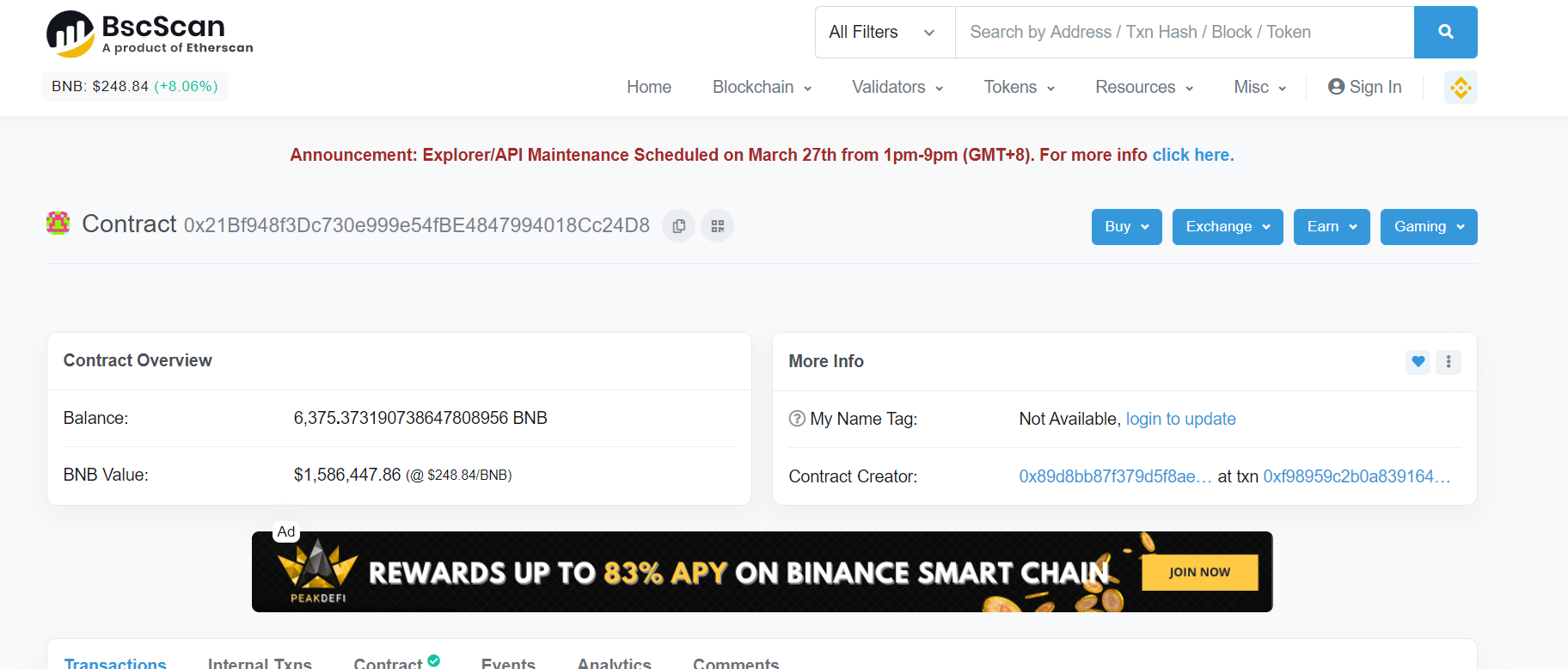This screenshot has width=1568, height=669.
Task: Open the Earn dropdown button
Action: [x=1332, y=227]
